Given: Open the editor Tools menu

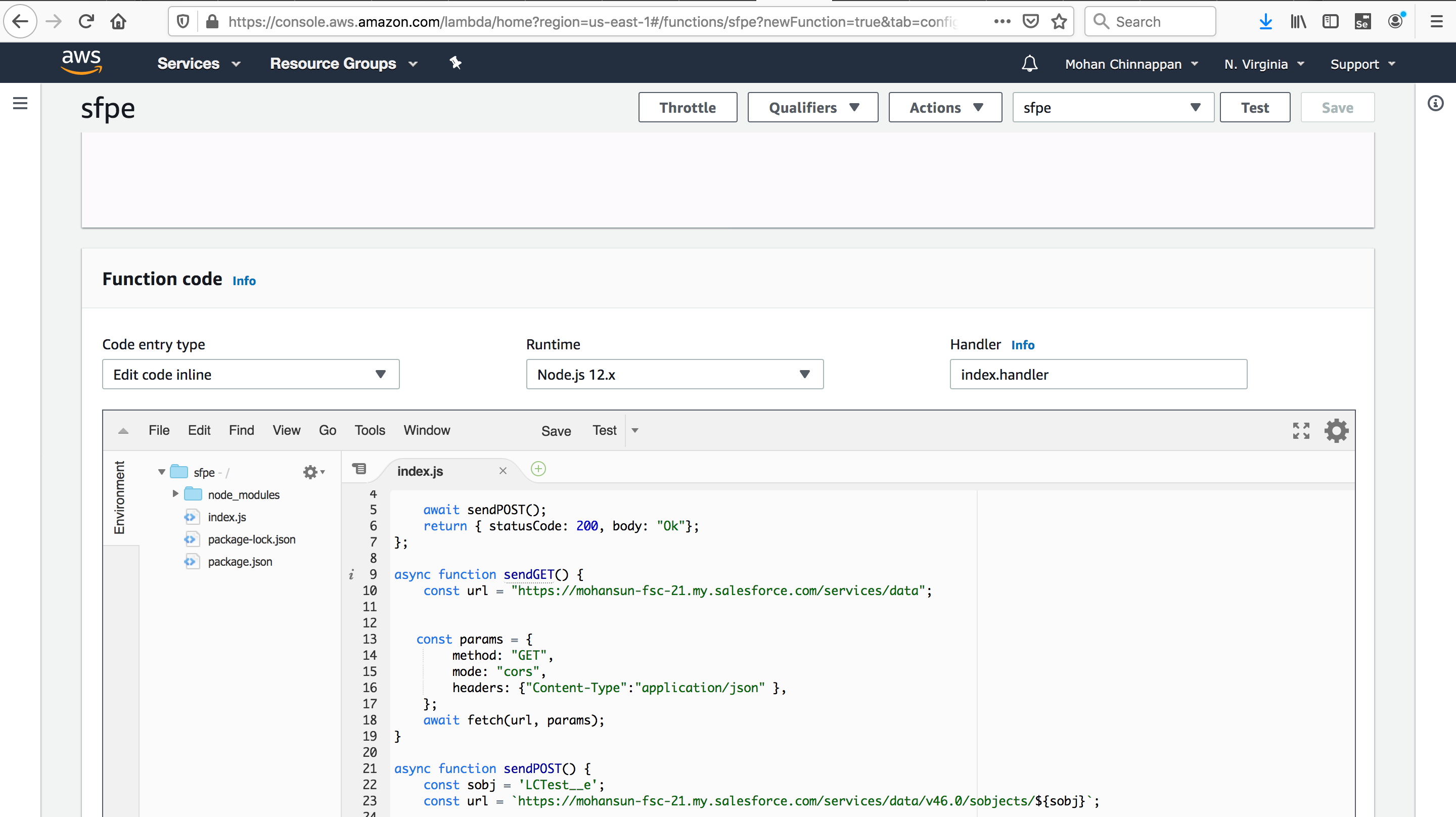Looking at the screenshot, I should click(x=370, y=430).
